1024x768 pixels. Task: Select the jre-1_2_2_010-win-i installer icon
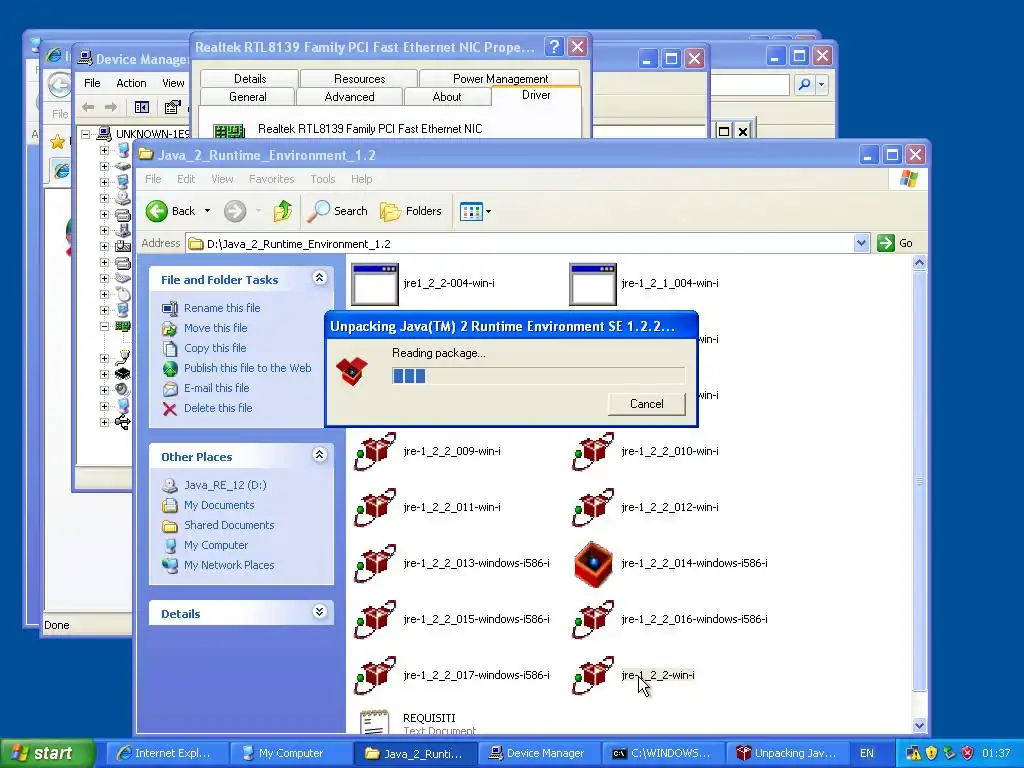point(593,451)
